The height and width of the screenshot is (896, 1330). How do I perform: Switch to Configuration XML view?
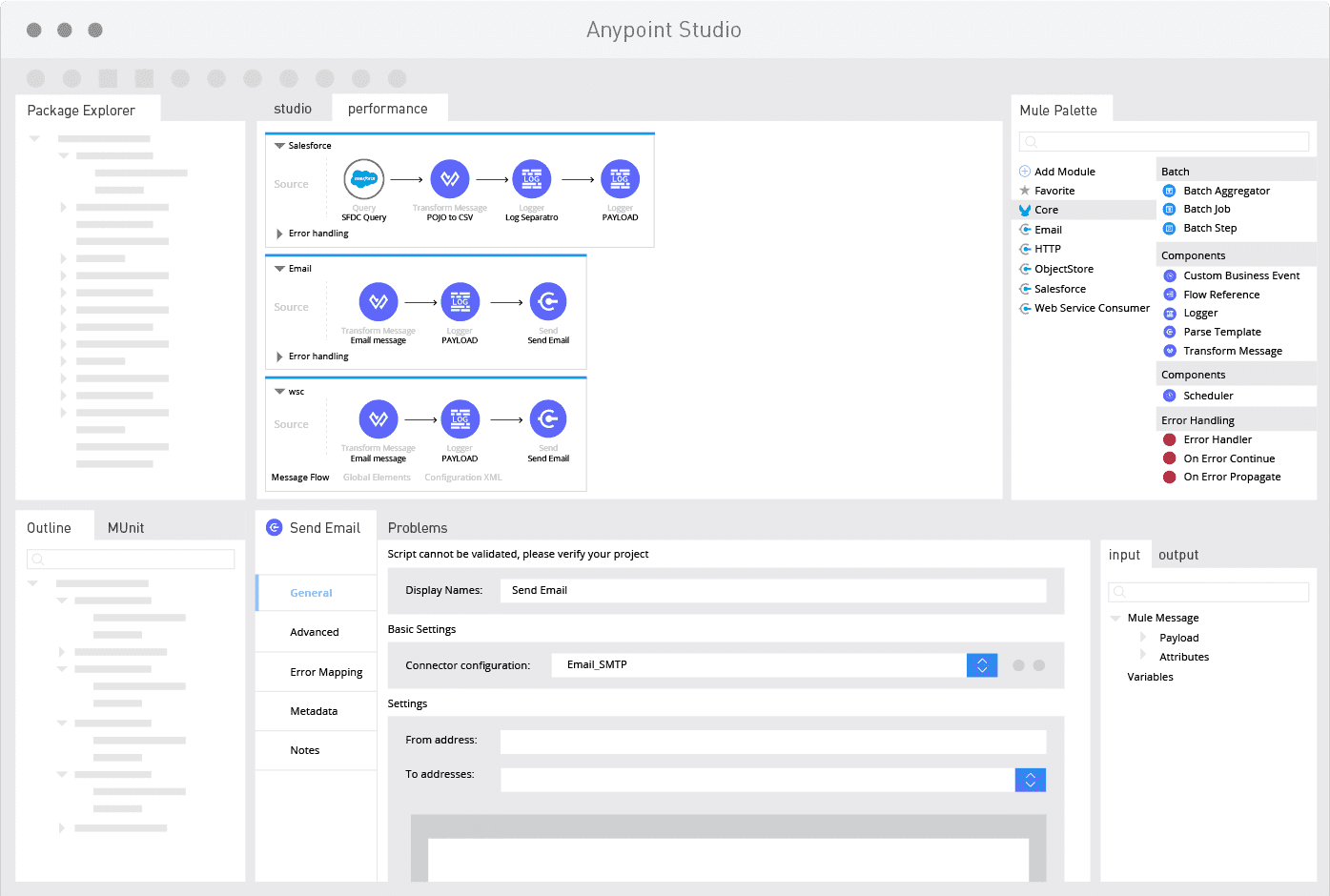[x=462, y=478]
